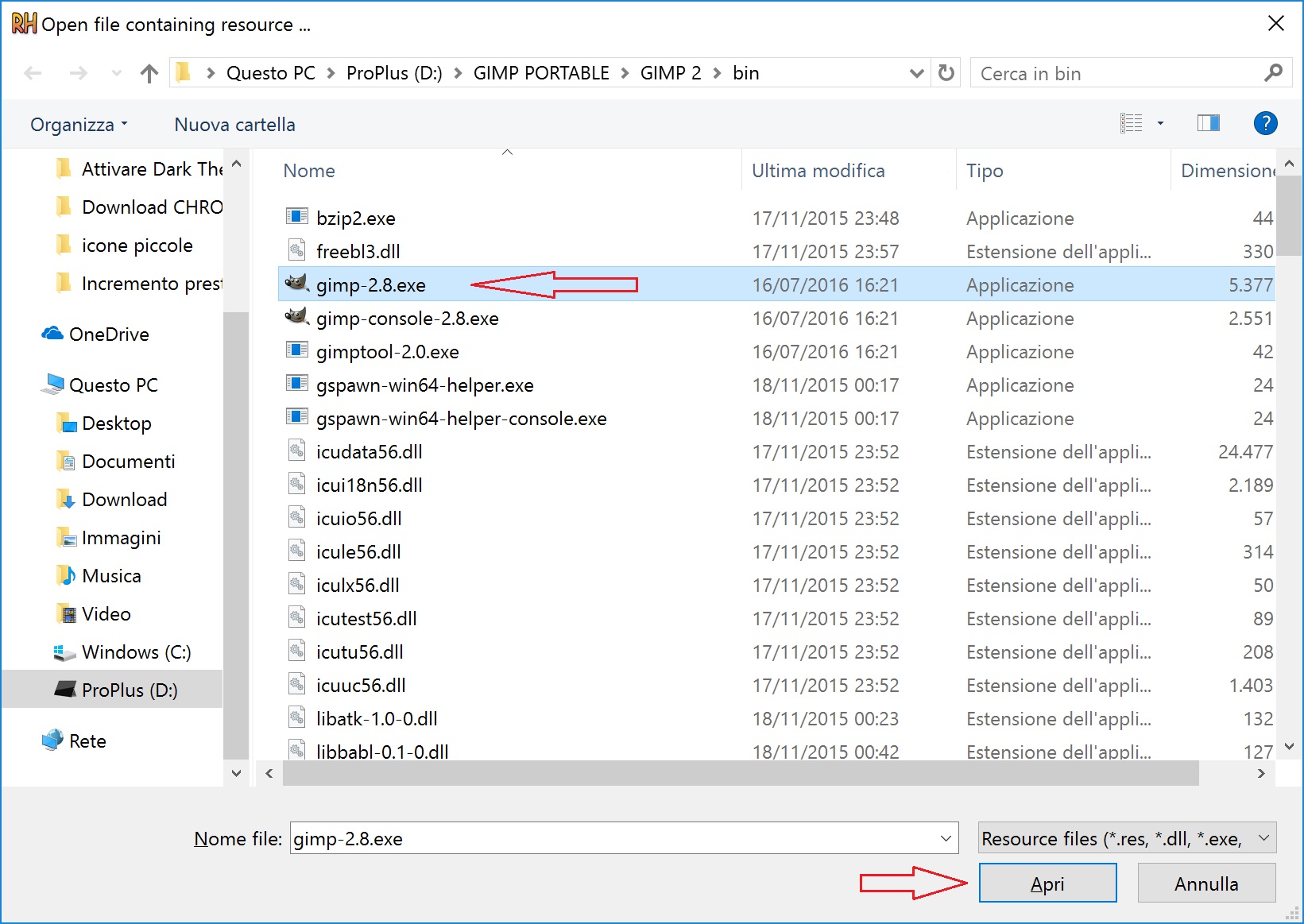This screenshot has width=1304, height=924.
Task: Open Immagini in the navigation pane
Action: [x=108, y=538]
